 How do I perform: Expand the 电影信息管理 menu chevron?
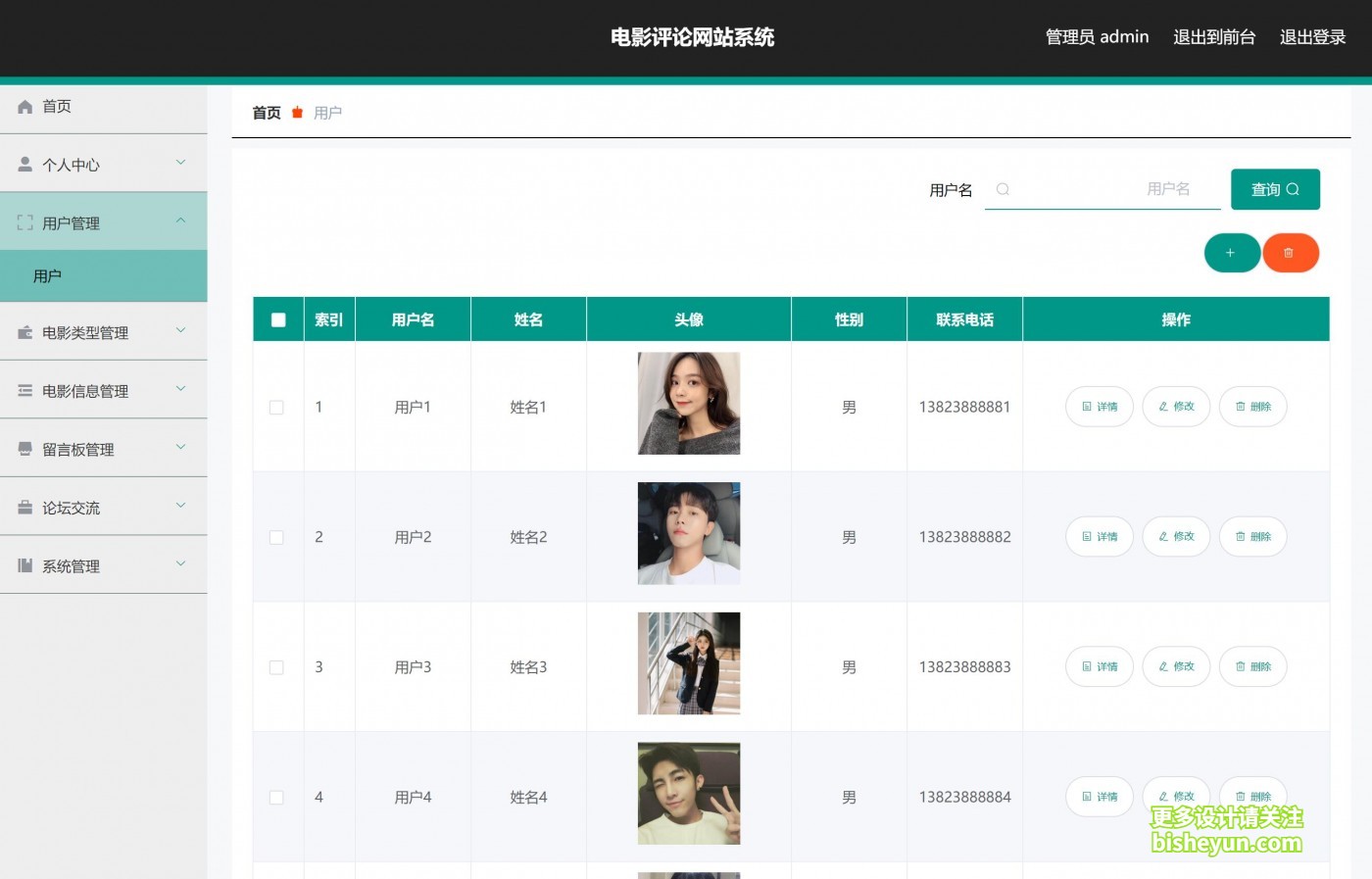click(x=180, y=389)
